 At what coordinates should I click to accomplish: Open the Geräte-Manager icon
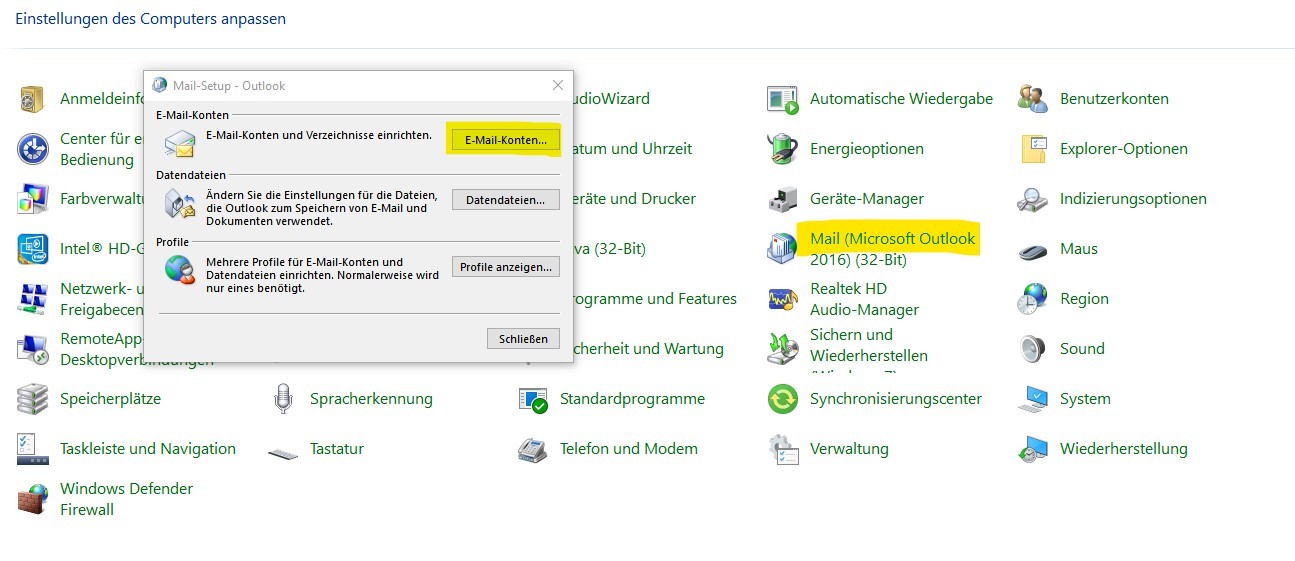click(x=783, y=199)
